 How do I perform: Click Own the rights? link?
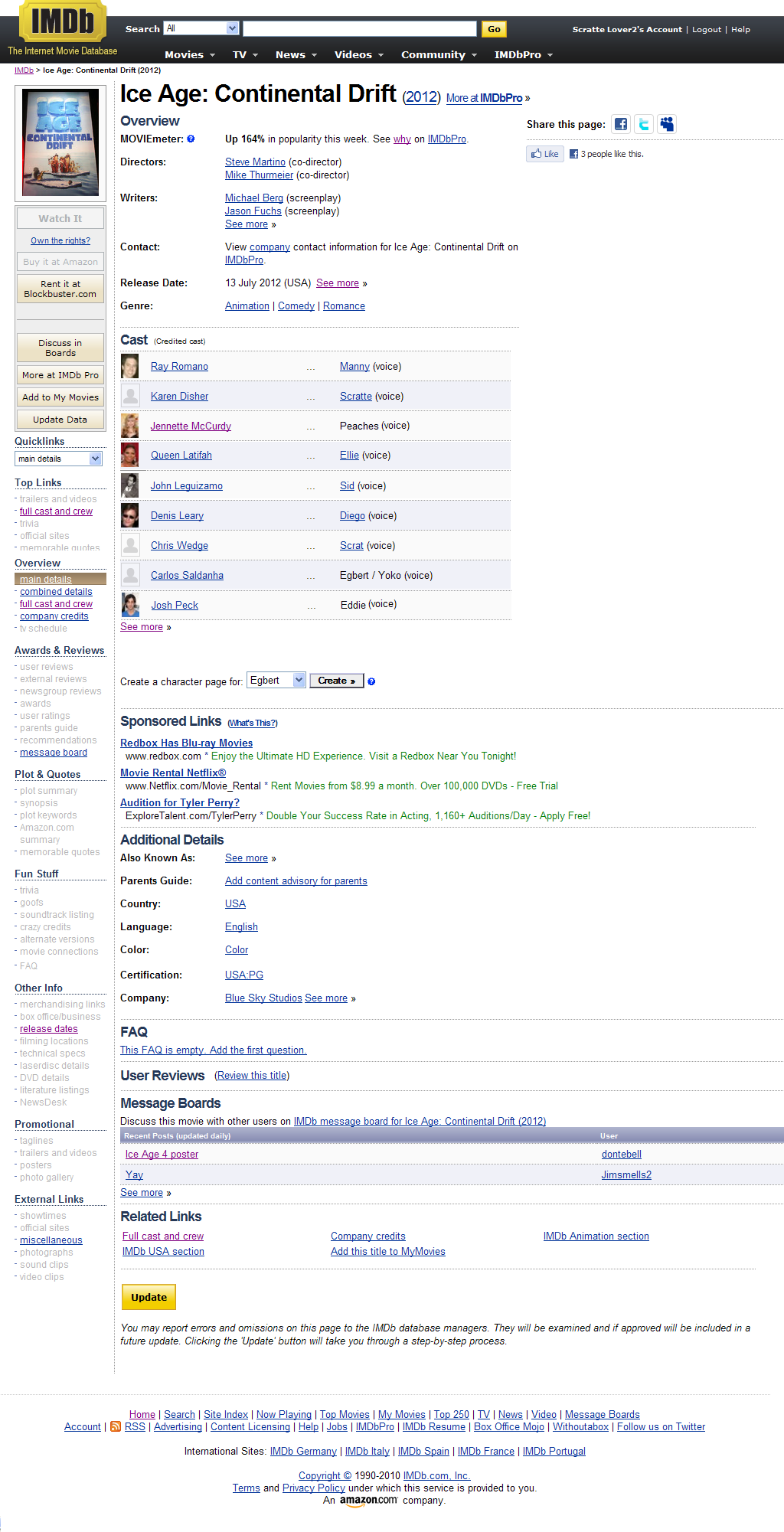(x=60, y=240)
